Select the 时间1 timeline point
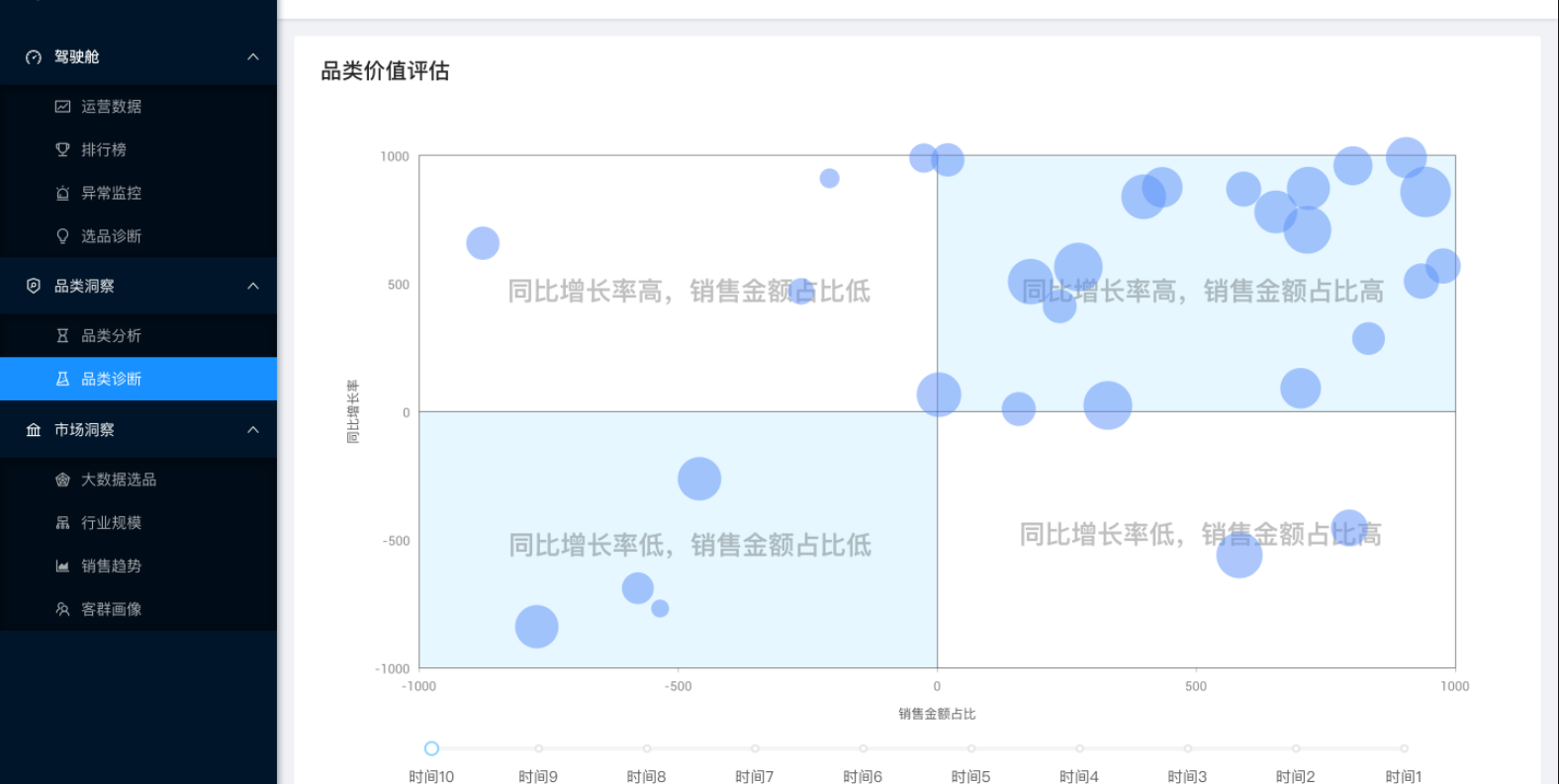 1404,748
